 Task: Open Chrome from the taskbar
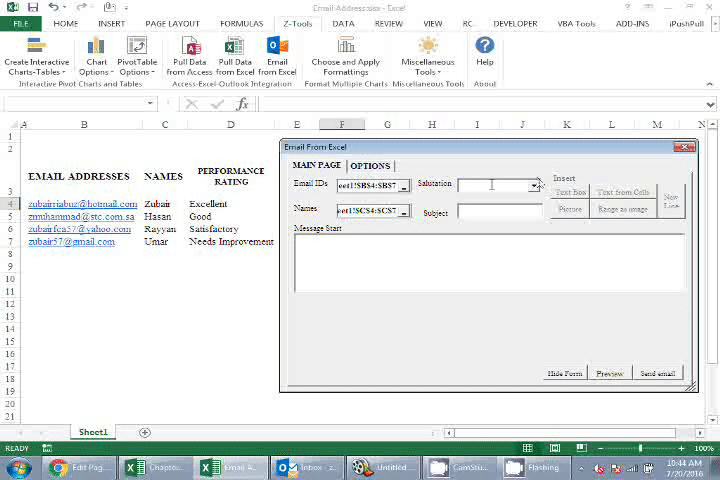79,468
